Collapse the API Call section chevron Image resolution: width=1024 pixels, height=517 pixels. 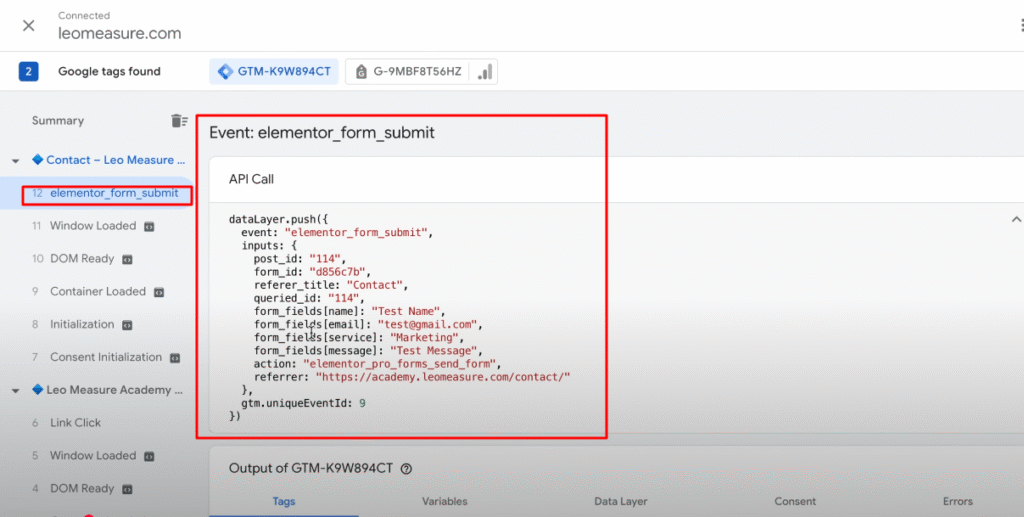click(1016, 219)
